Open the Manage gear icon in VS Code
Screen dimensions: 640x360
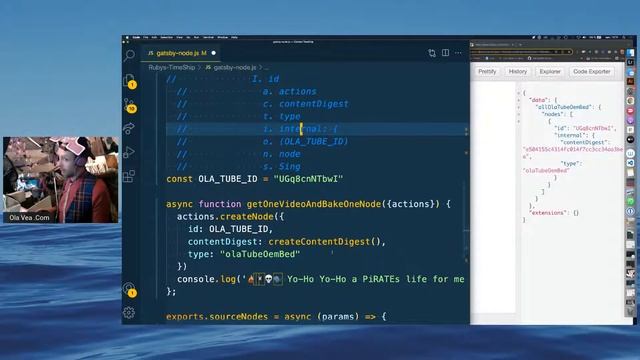pos(129,312)
